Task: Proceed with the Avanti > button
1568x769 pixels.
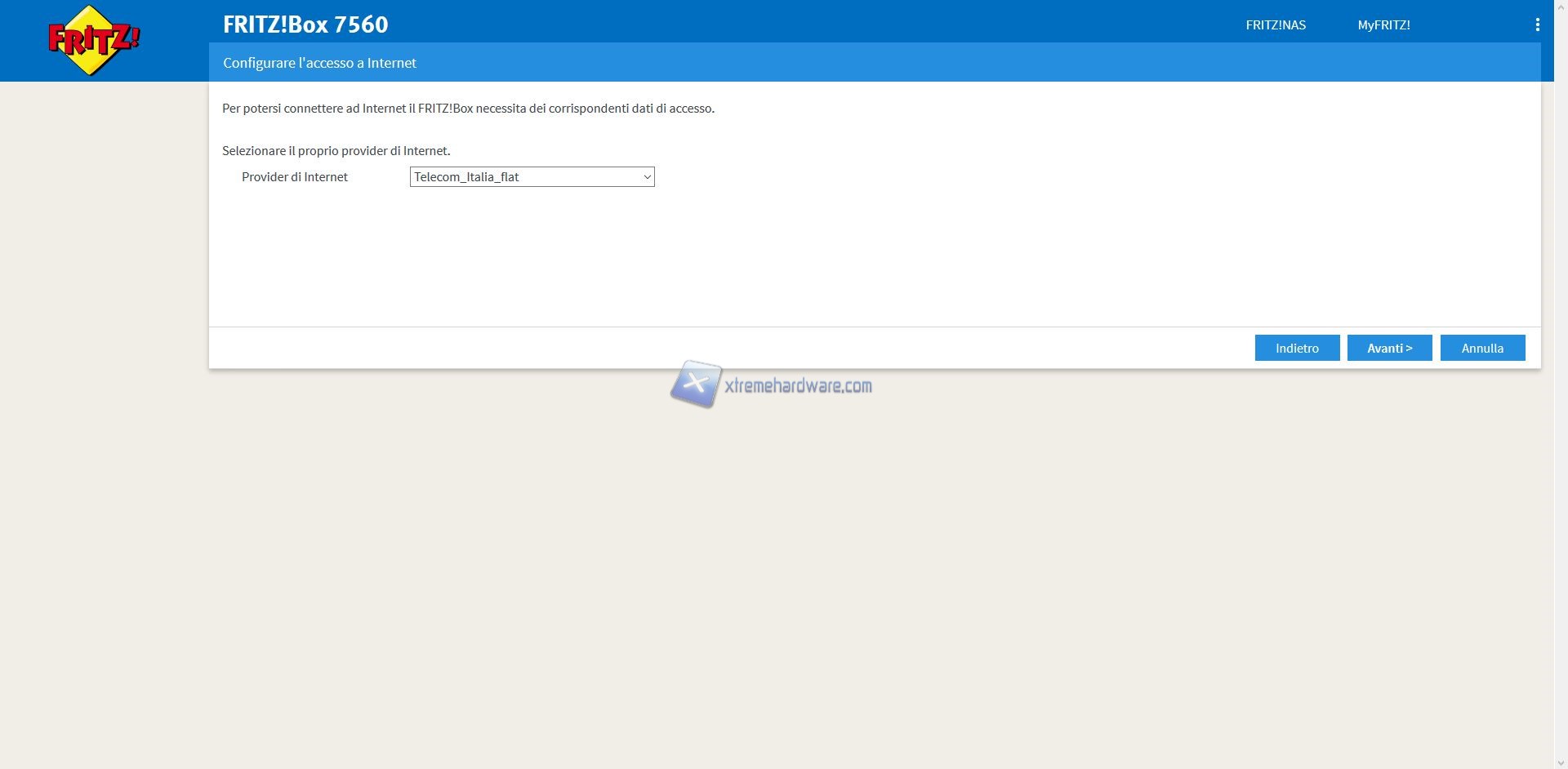Action: click(x=1389, y=348)
